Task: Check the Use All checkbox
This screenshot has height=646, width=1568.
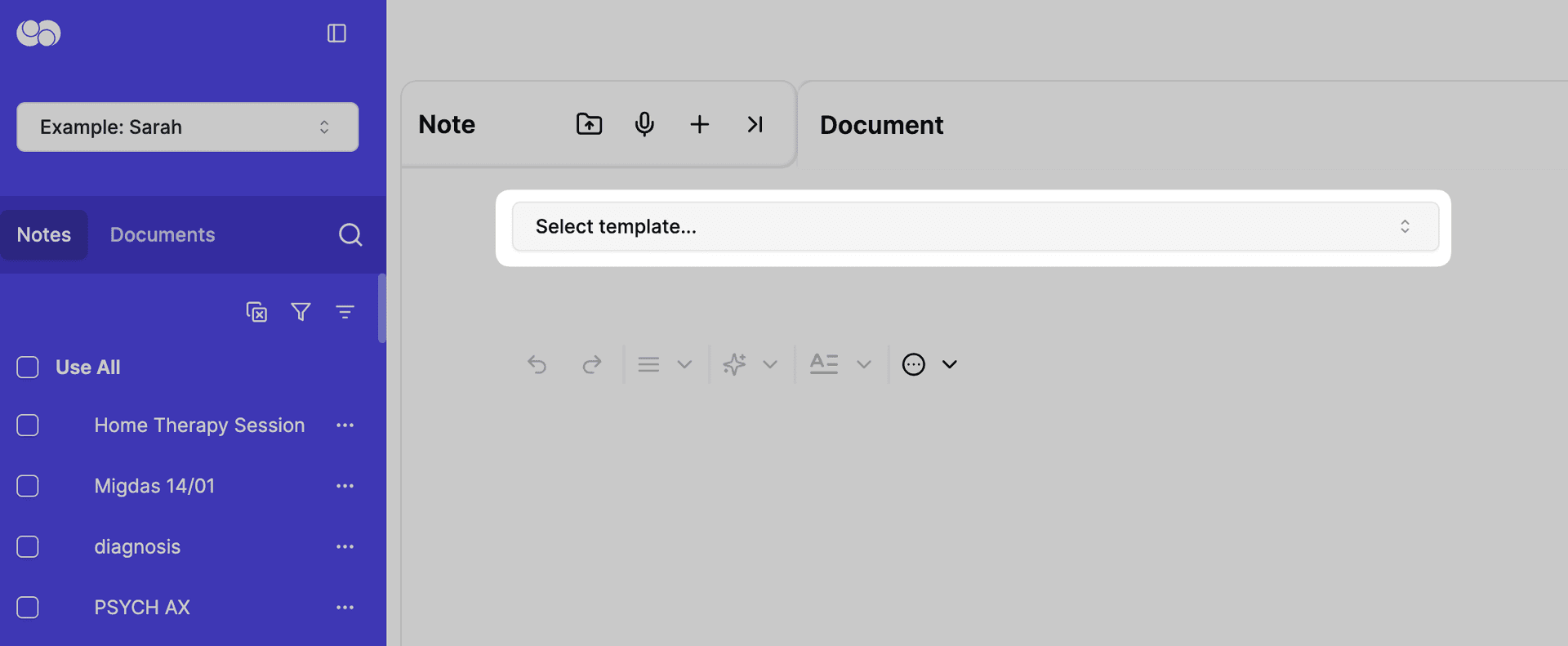Action: (x=28, y=368)
